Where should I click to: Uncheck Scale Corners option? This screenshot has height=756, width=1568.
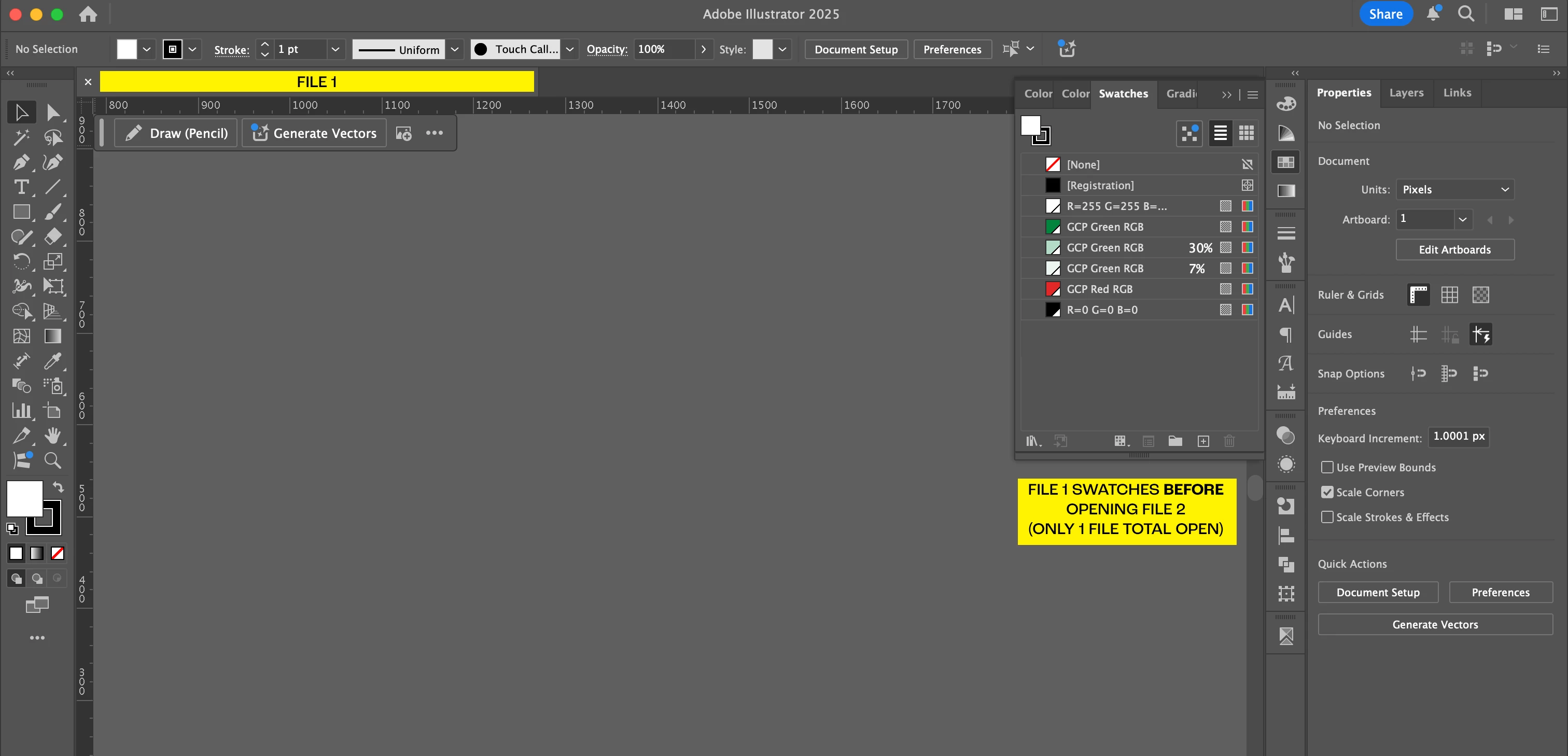1327,493
